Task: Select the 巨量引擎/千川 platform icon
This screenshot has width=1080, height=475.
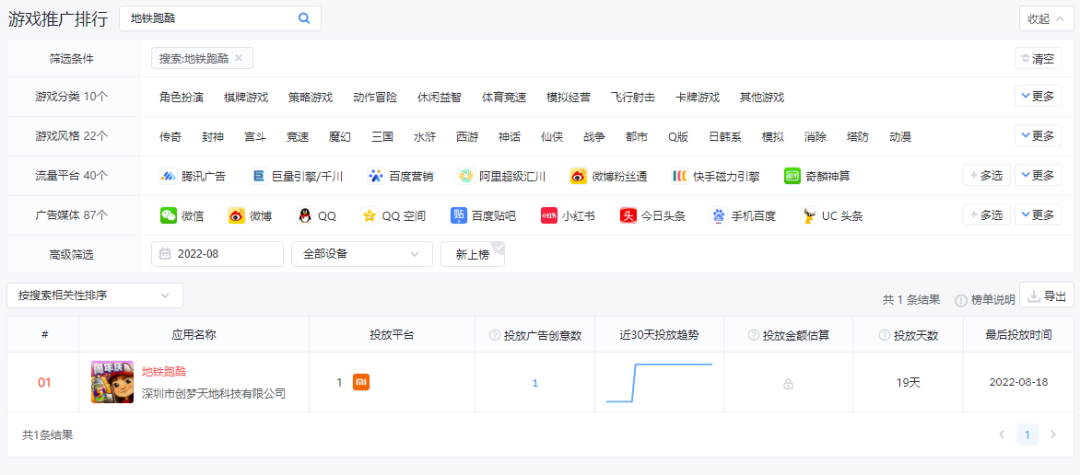Action: pyautogui.click(x=258, y=176)
